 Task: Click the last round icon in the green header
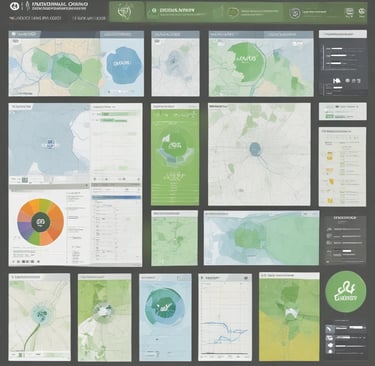[x=361, y=12]
